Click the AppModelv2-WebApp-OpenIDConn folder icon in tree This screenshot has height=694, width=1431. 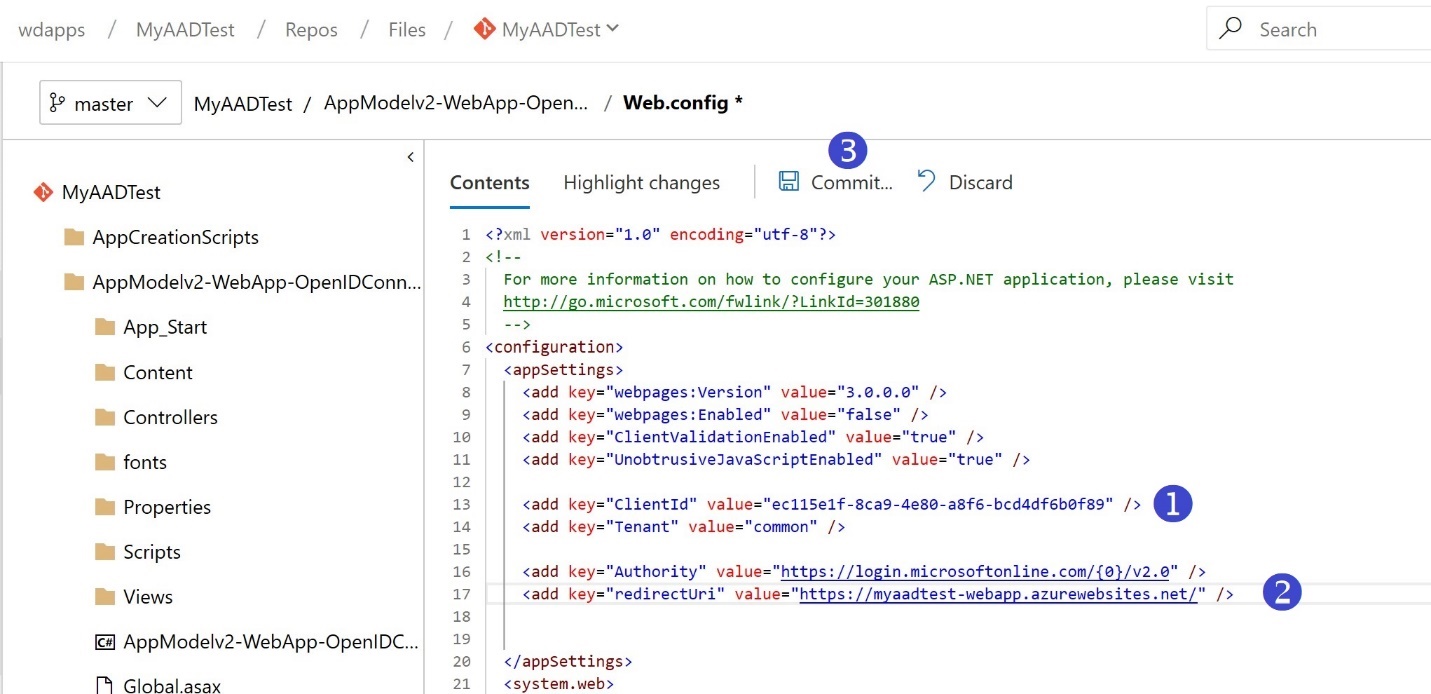click(74, 282)
